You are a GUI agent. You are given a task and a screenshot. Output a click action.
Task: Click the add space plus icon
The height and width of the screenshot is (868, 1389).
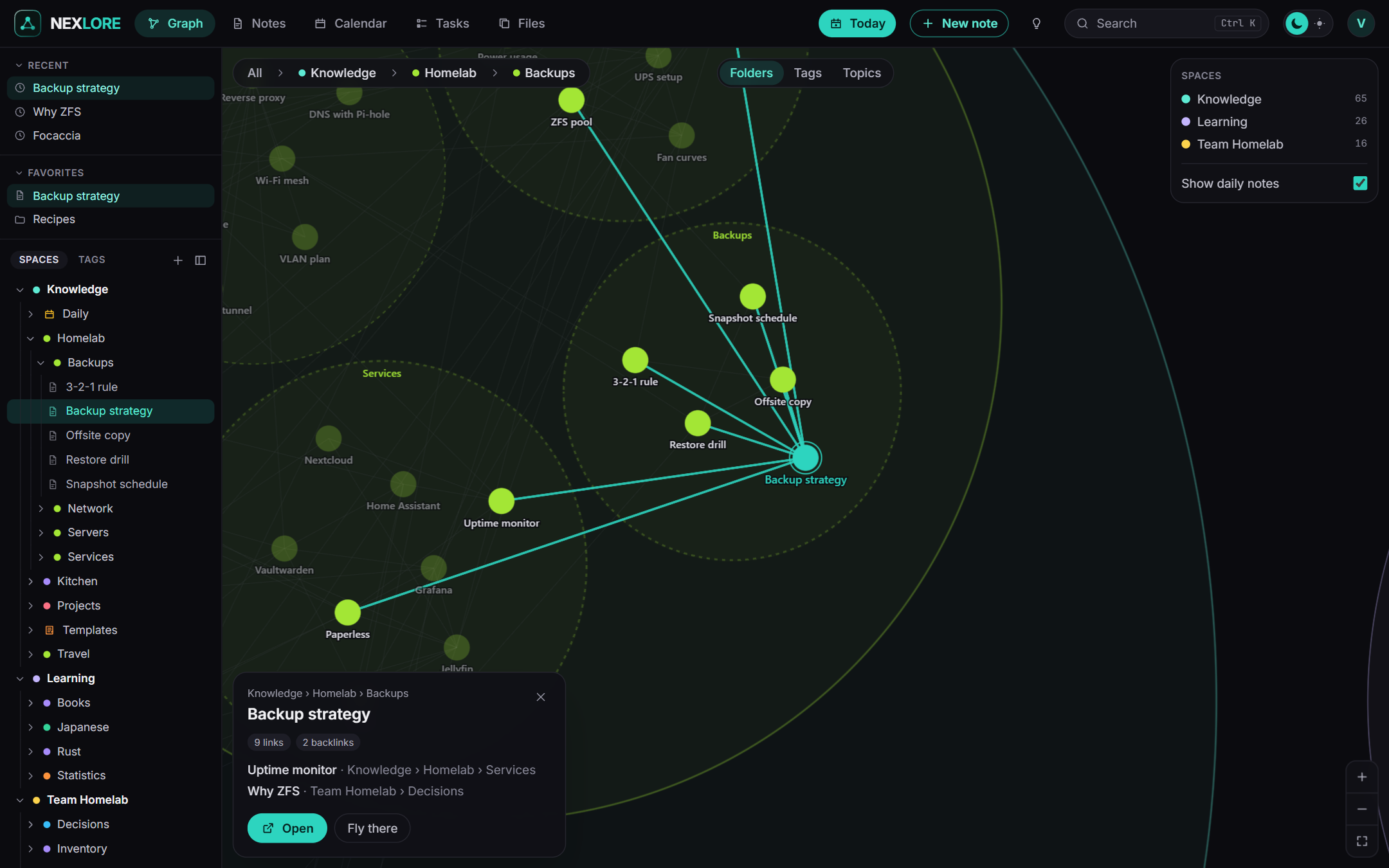point(178,260)
